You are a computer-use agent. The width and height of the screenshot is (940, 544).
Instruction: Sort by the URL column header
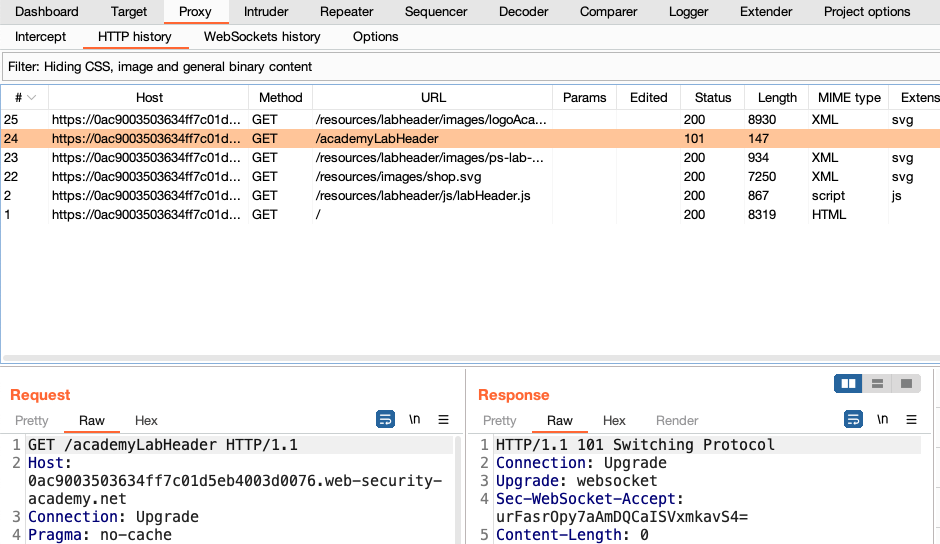pos(433,97)
